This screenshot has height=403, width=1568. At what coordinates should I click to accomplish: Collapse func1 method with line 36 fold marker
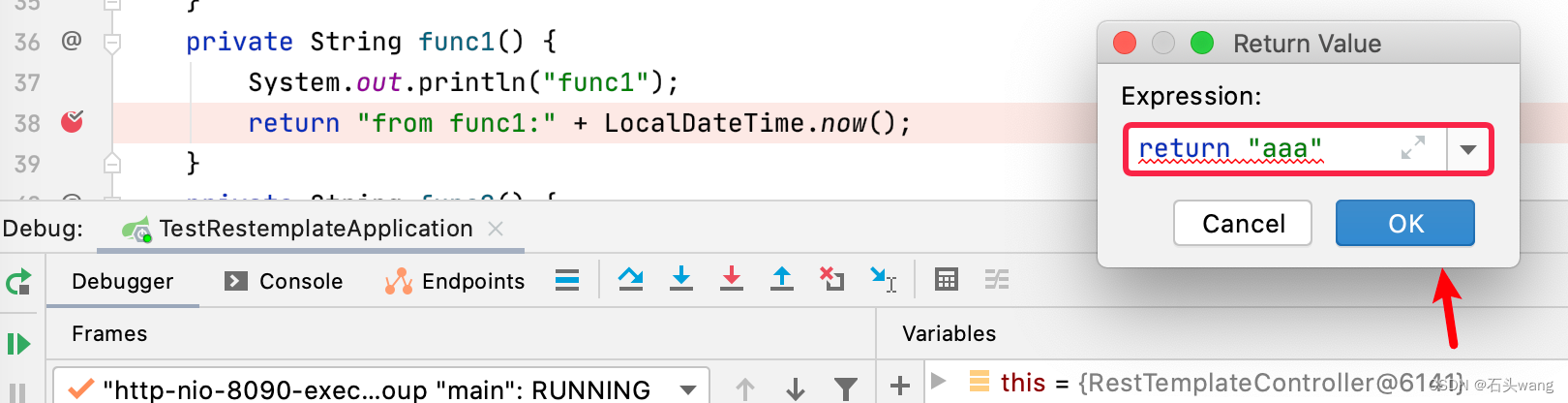point(112,43)
